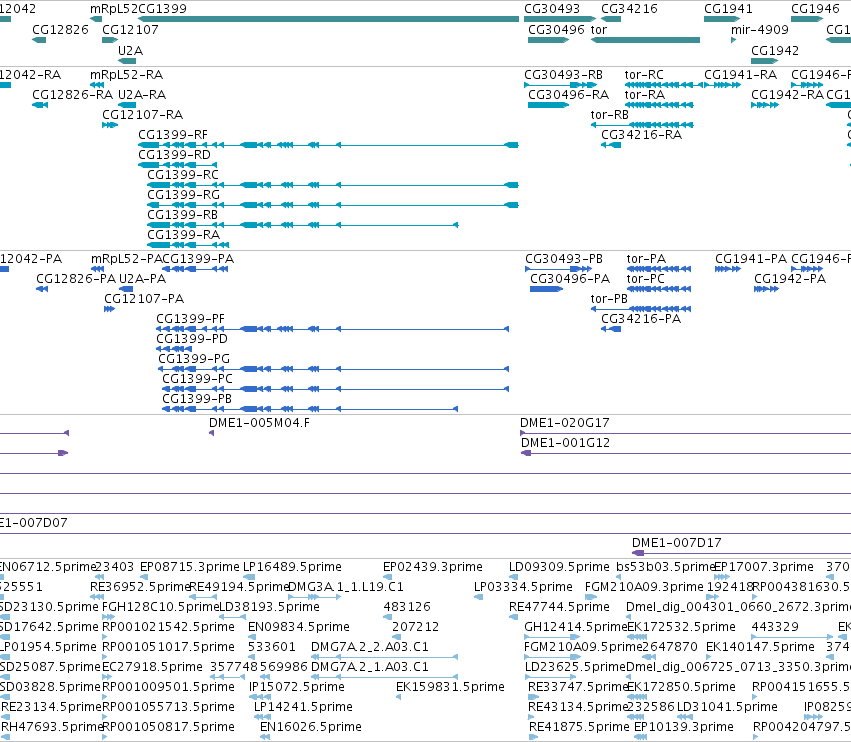Viewport: 851px width, 742px height.
Task: Click protein CG30493-PB label
Action: (564, 259)
